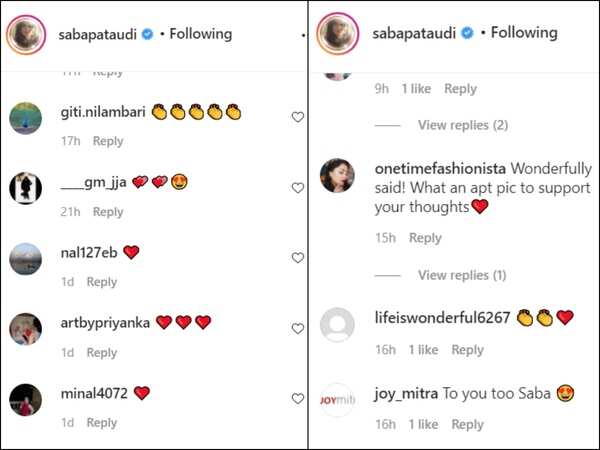The height and width of the screenshot is (450, 600).
Task: Expand View replies (2) thread
Action: (462, 125)
